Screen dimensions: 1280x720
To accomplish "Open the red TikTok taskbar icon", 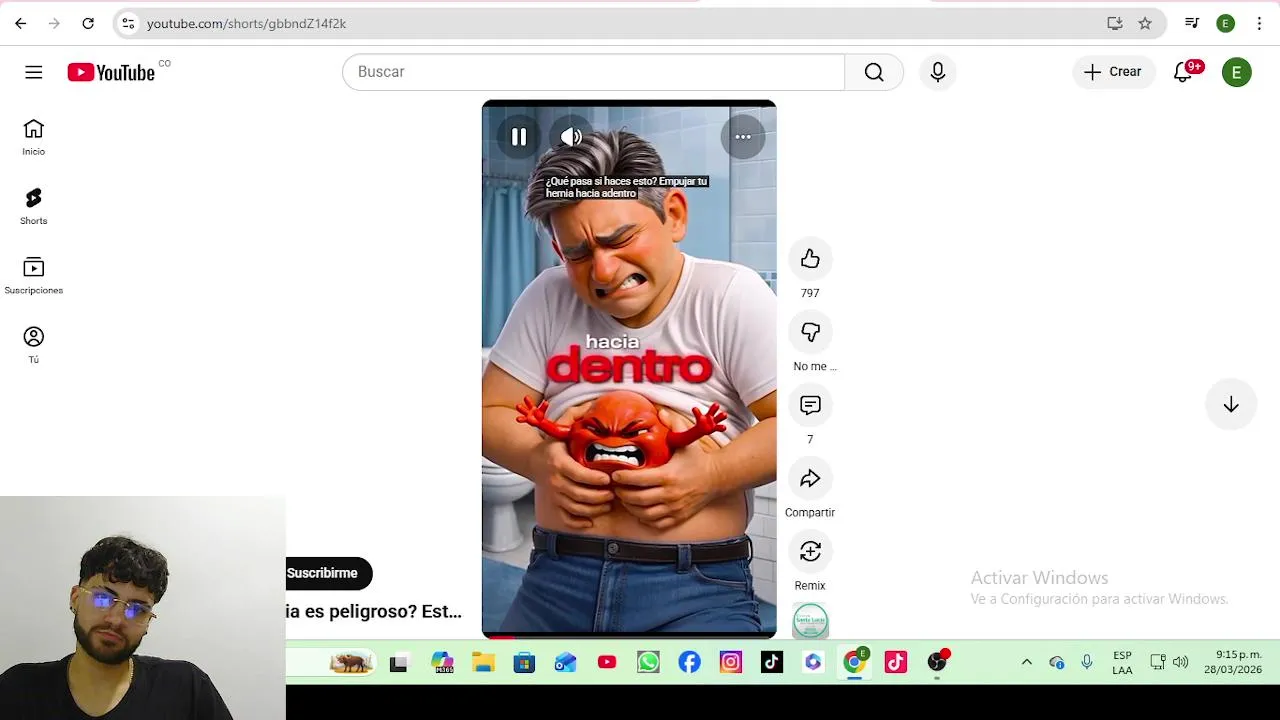I will point(896,662).
